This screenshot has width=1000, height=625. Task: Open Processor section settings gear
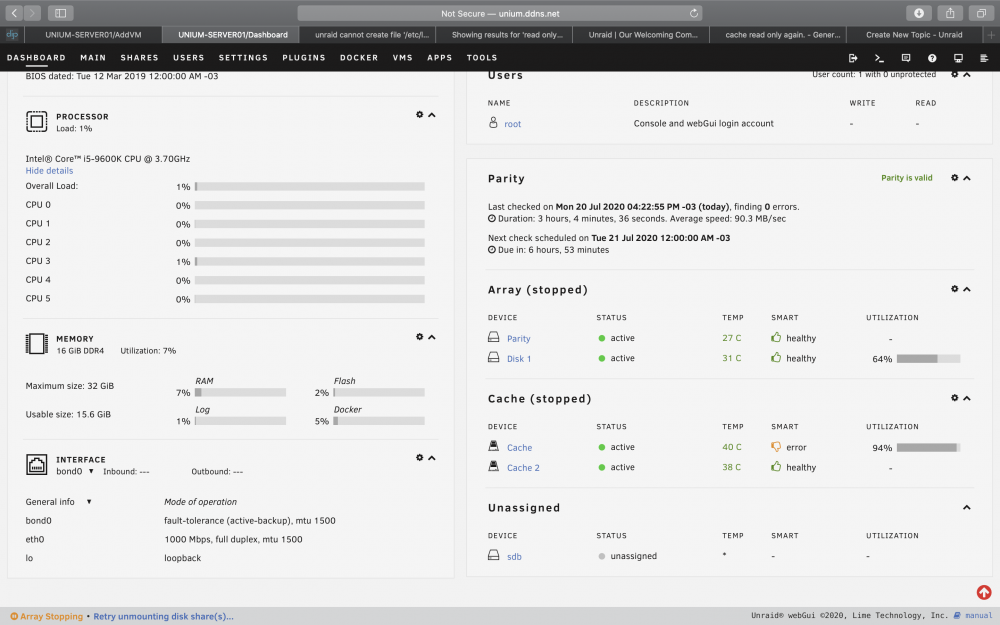[x=420, y=115]
